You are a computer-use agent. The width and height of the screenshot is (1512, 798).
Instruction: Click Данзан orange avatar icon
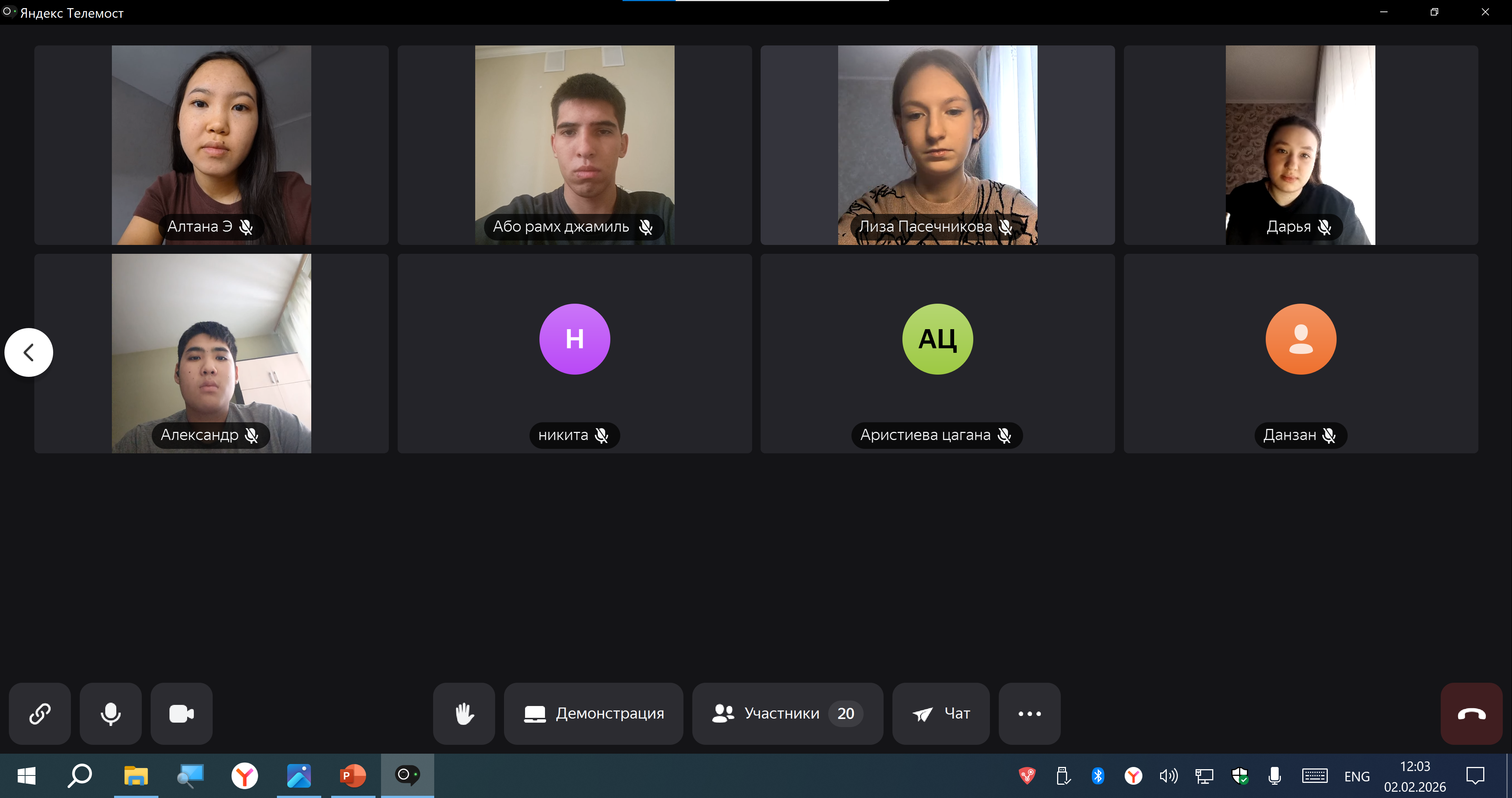click(1300, 339)
